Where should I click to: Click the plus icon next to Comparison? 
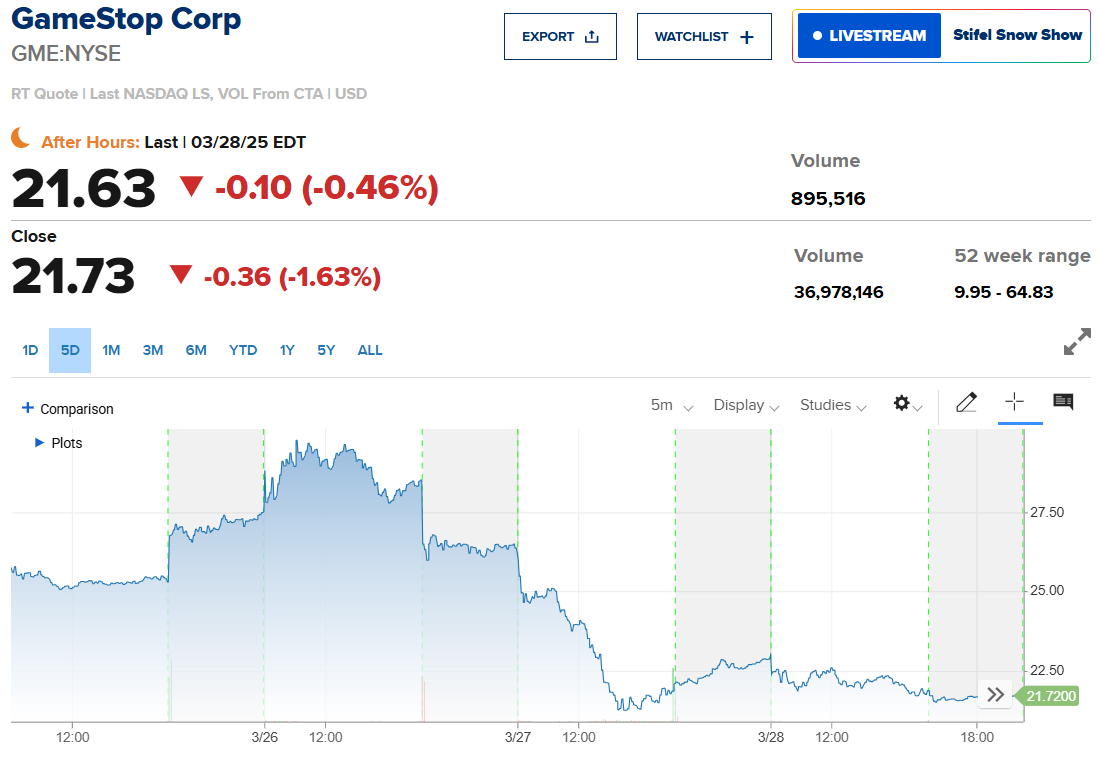(x=28, y=408)
